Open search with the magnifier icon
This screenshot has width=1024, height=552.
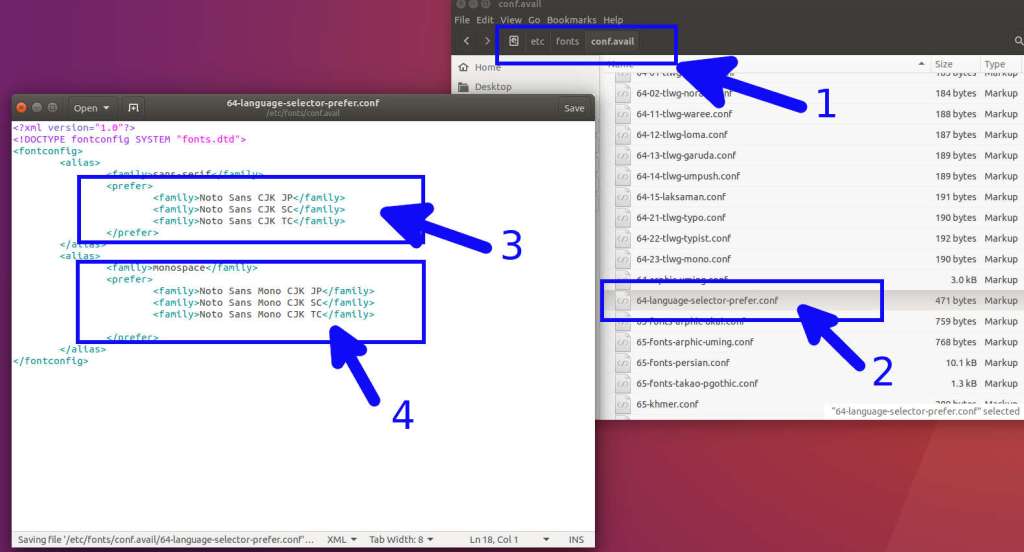(x=1018, y=41)
